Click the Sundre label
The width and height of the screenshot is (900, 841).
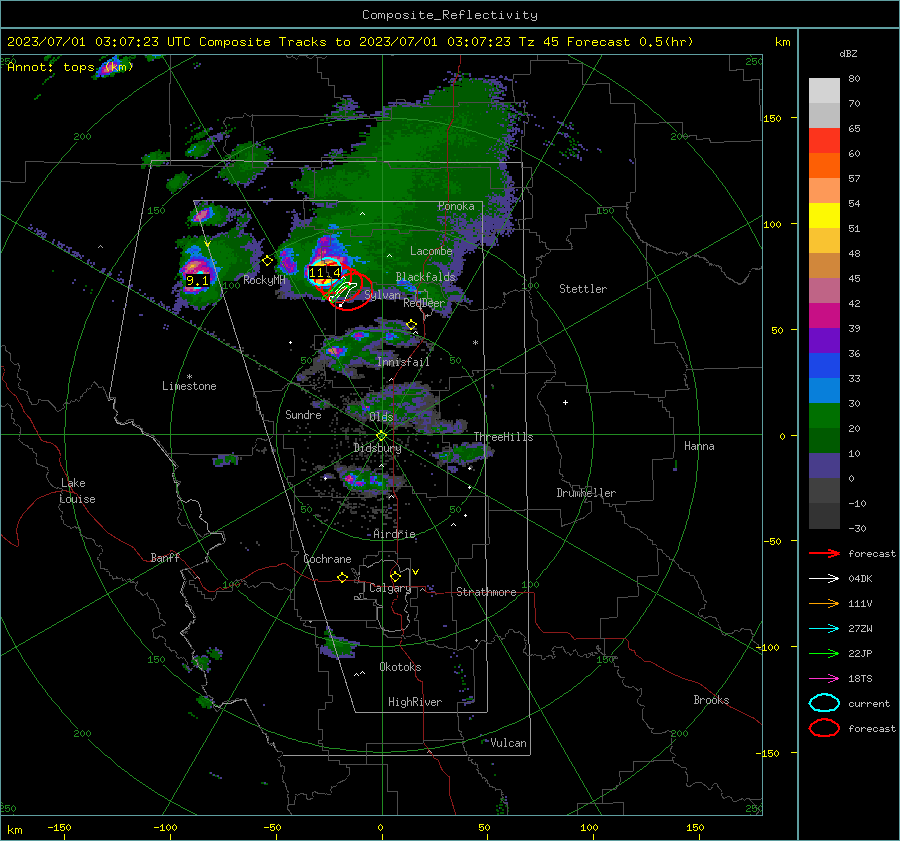tap(303, 415)
